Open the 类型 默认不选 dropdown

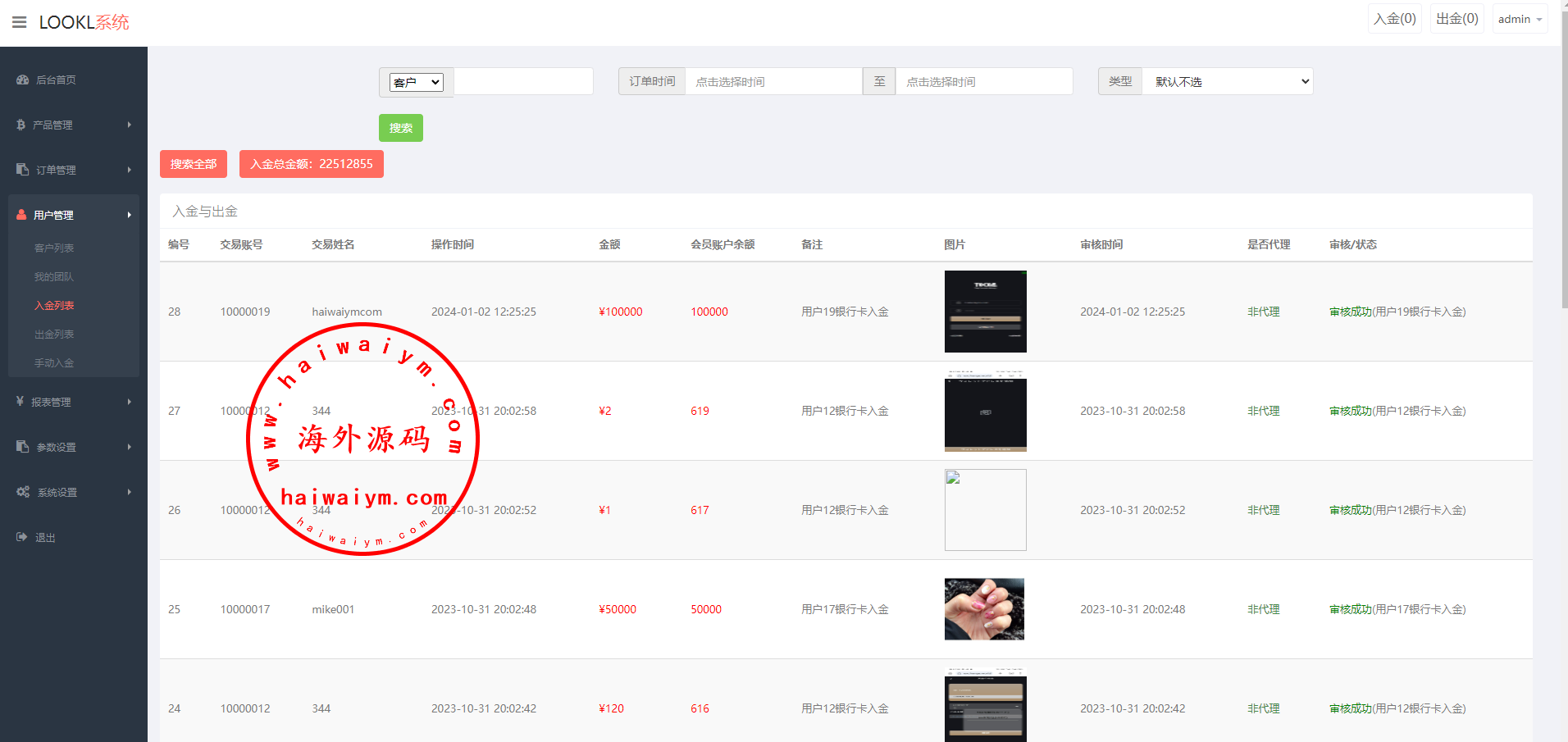point(1228,82)
